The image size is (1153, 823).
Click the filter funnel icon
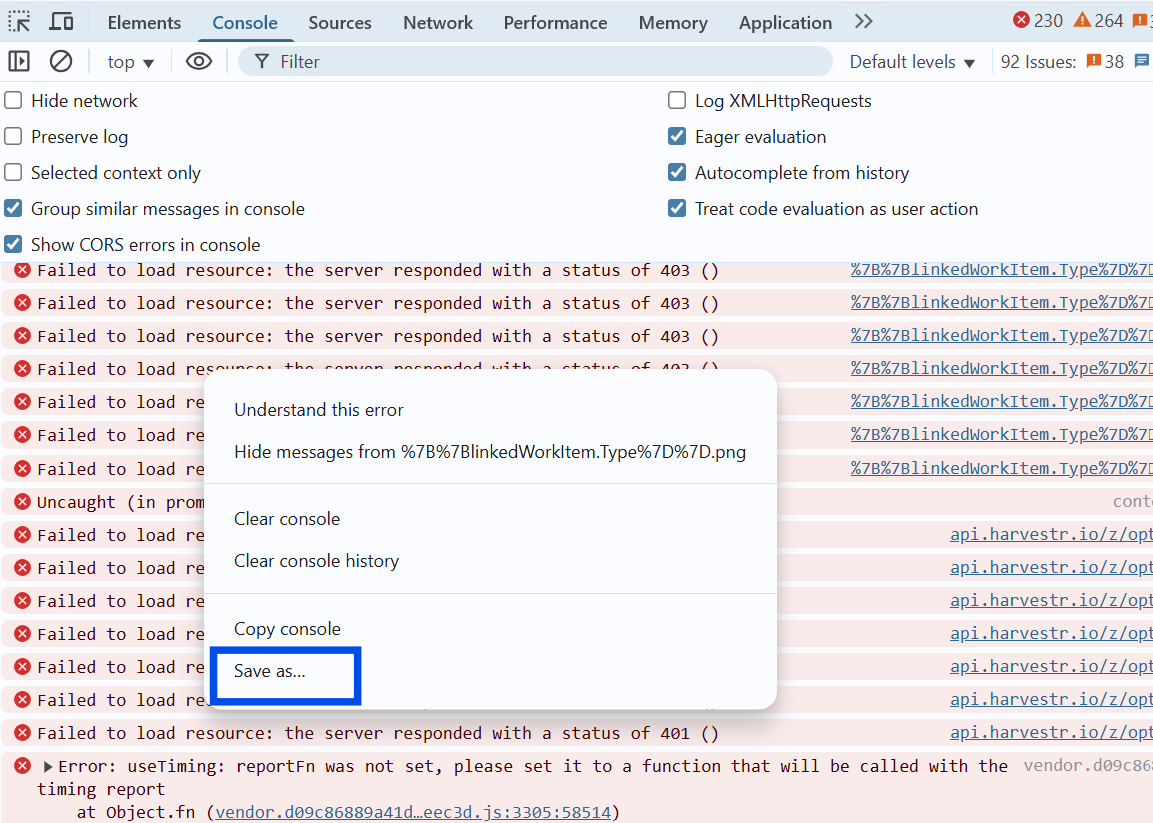[x=262, y=62]
